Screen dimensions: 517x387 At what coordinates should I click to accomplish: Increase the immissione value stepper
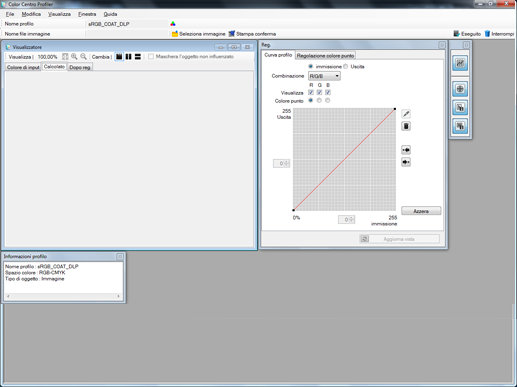[351, 218]
